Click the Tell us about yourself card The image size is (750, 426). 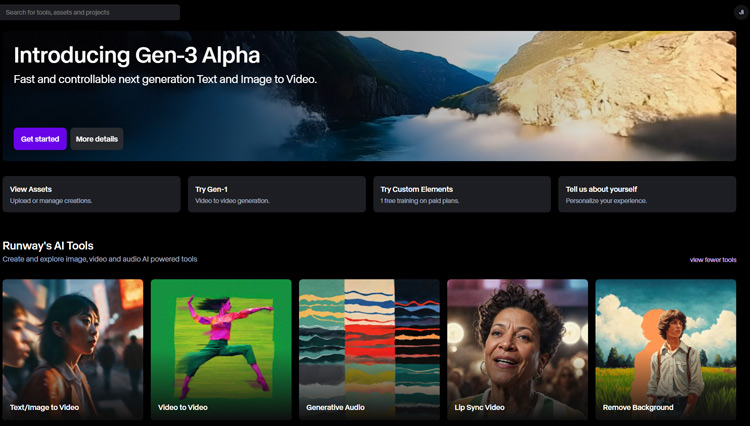[647, 194]
